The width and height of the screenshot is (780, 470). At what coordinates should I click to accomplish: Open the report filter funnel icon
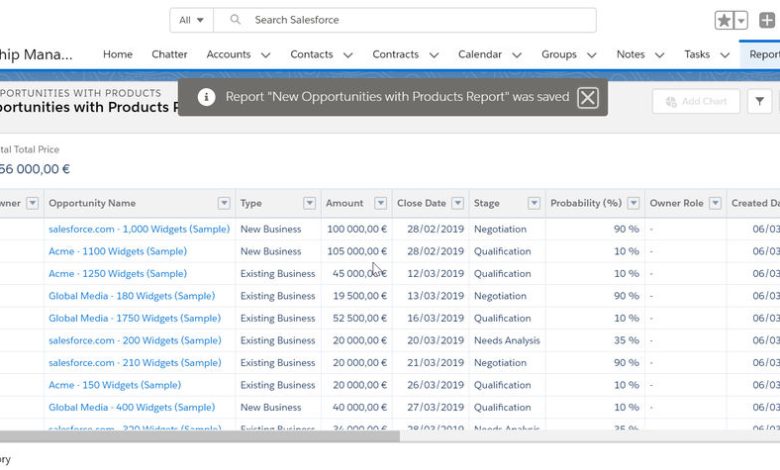pyautogui.click(x=759, y=101)
